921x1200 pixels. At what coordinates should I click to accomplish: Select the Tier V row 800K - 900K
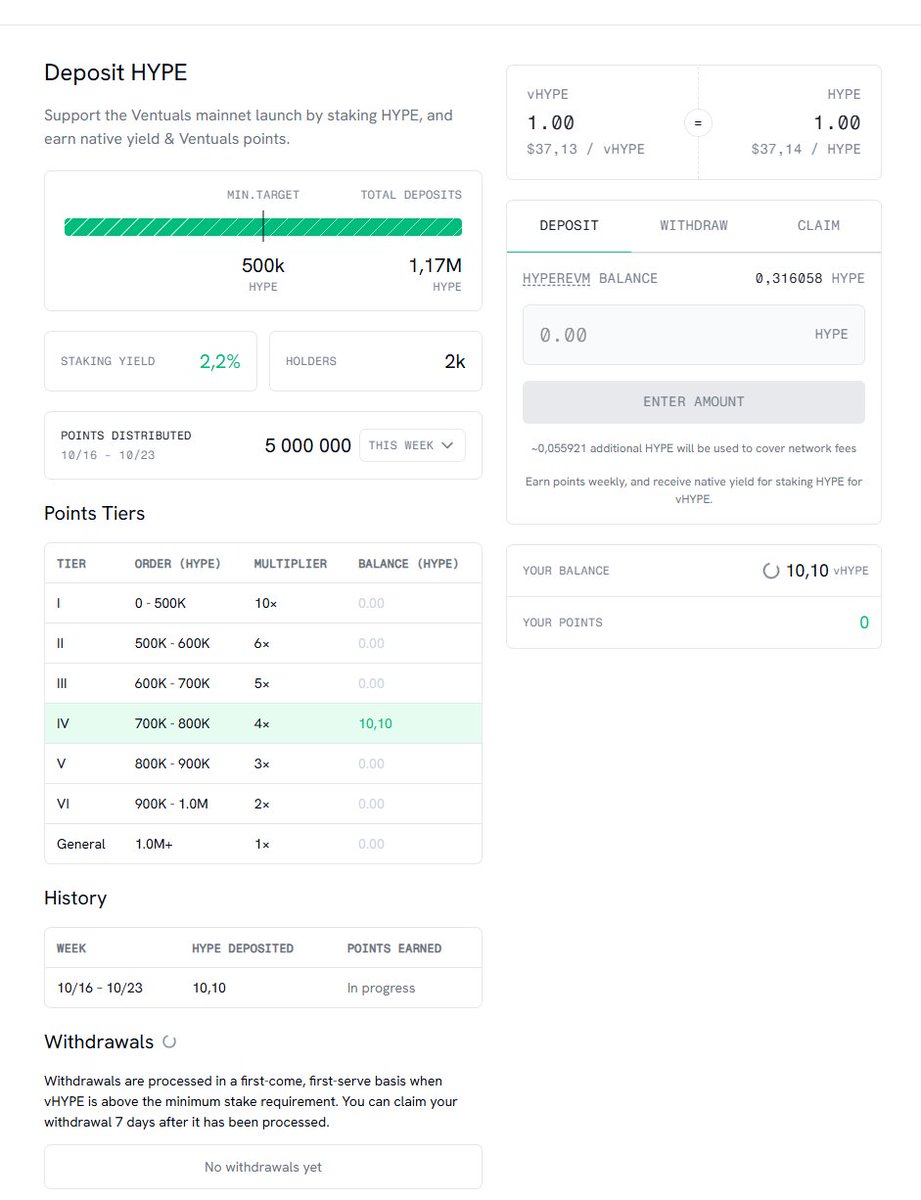coord(263,764)
